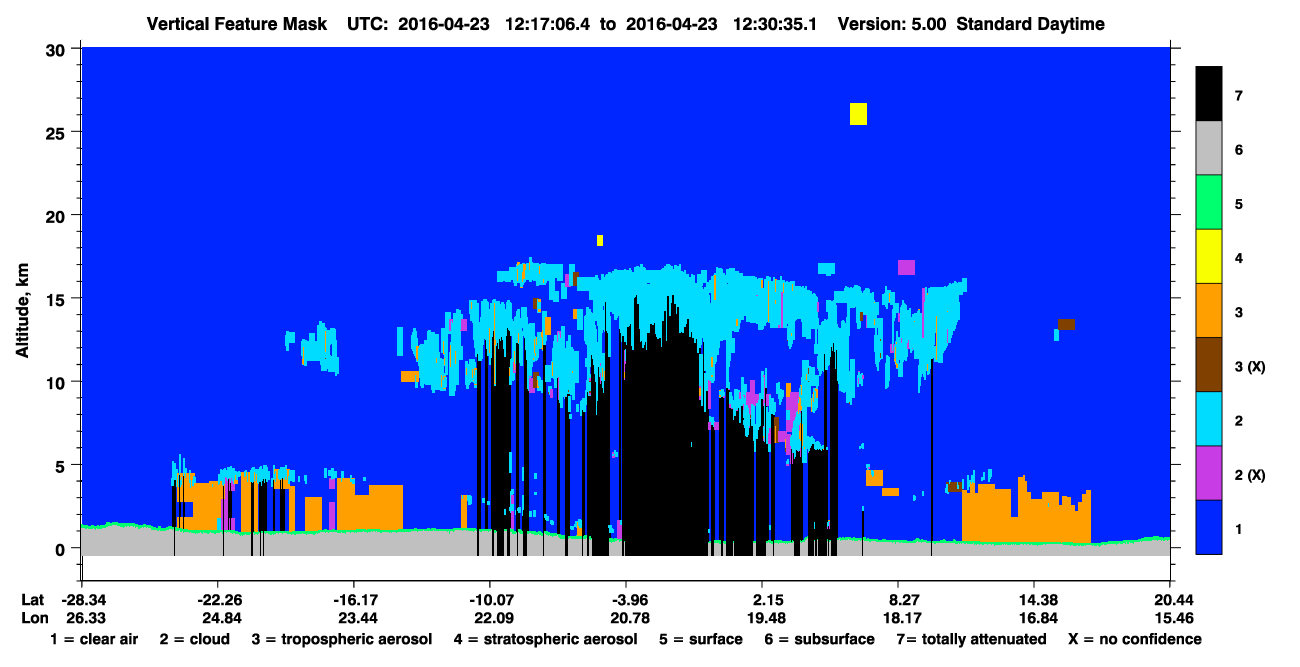Image resolution: width=1300 pixels, height=667 pixels.
Task: Click the longitude value 26.33
Action: pos(85,618)
